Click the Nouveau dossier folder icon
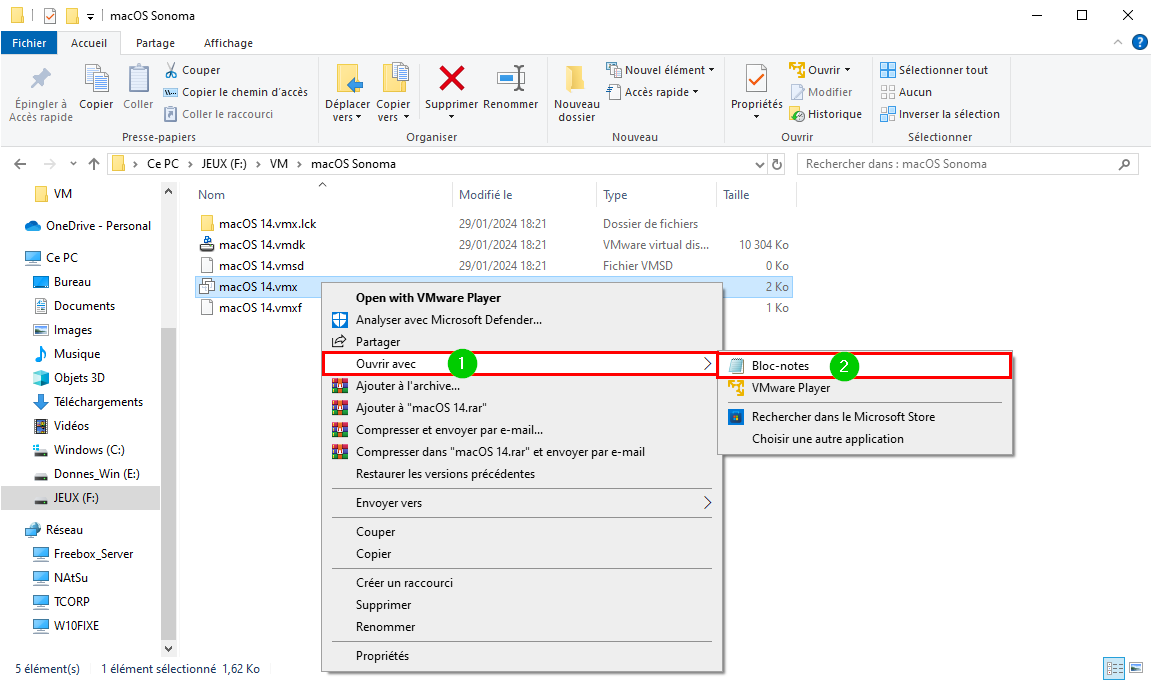Image resolution: width=1152 pixels, height=681 pixels. click(576, 79)
